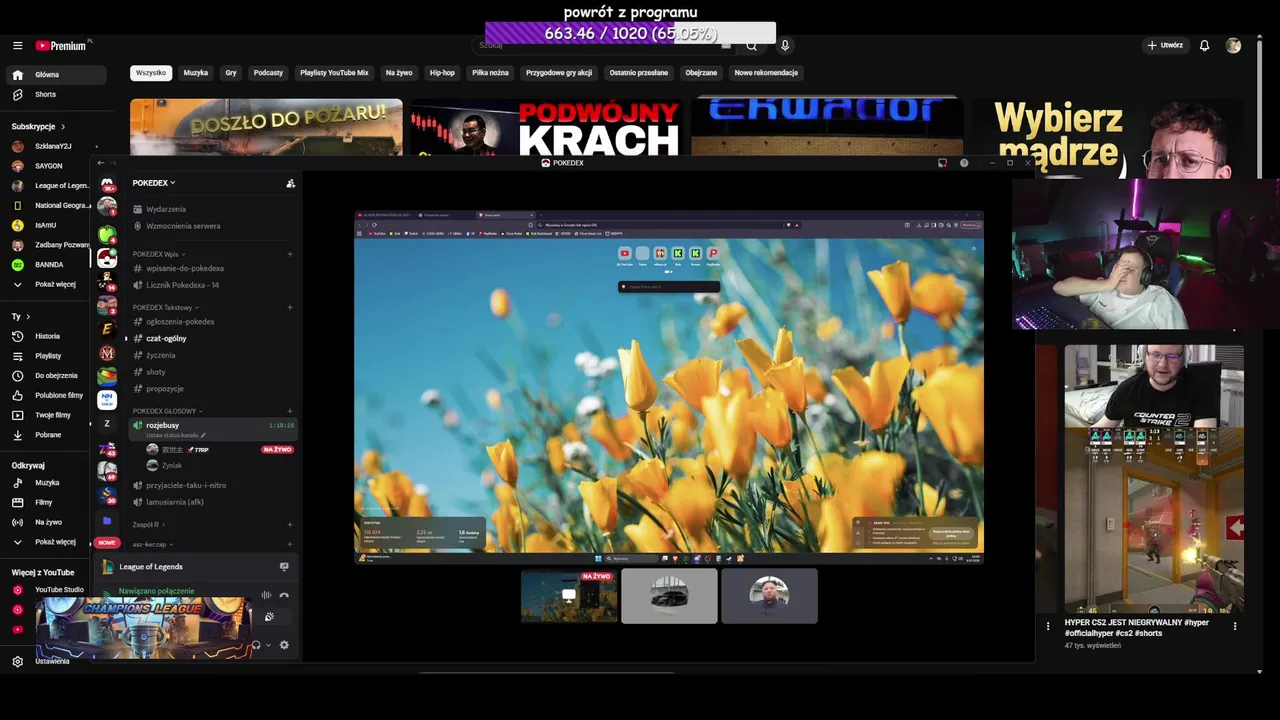Open YouTube account avatar menu

click(x=1233, y=45)
